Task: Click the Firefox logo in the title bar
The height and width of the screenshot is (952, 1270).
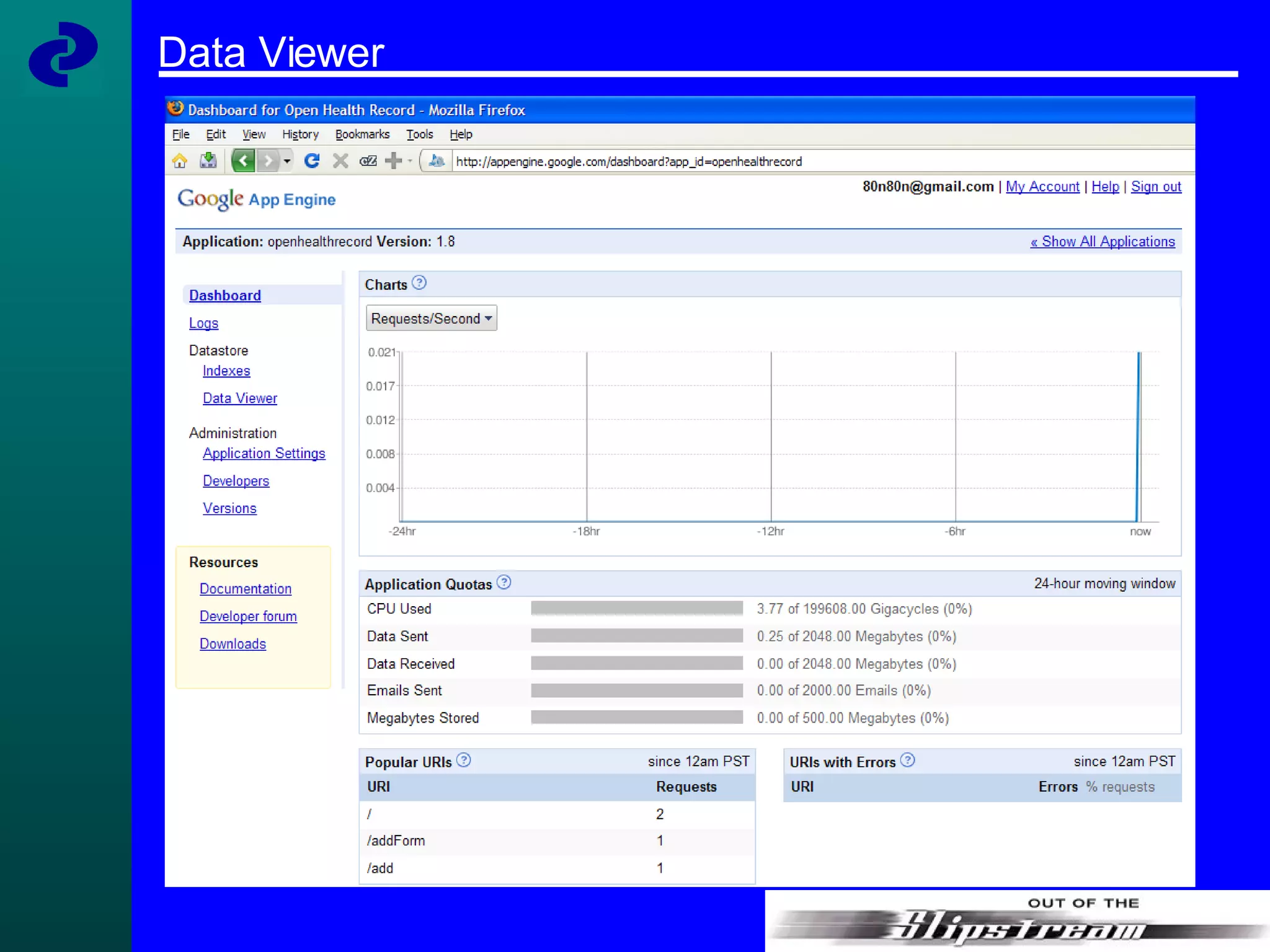Action: tap(175, 108)
